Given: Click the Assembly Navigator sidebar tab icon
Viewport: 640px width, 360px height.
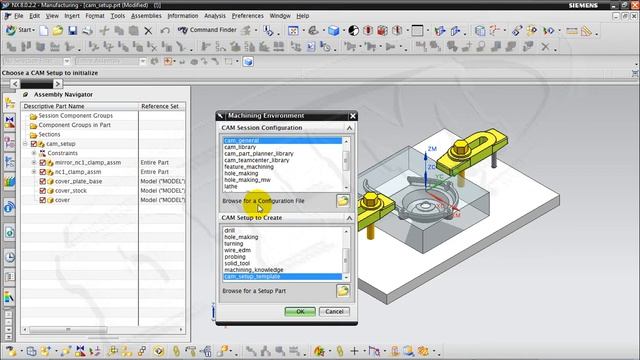Looking at the screenshot, I should (9, 103).
